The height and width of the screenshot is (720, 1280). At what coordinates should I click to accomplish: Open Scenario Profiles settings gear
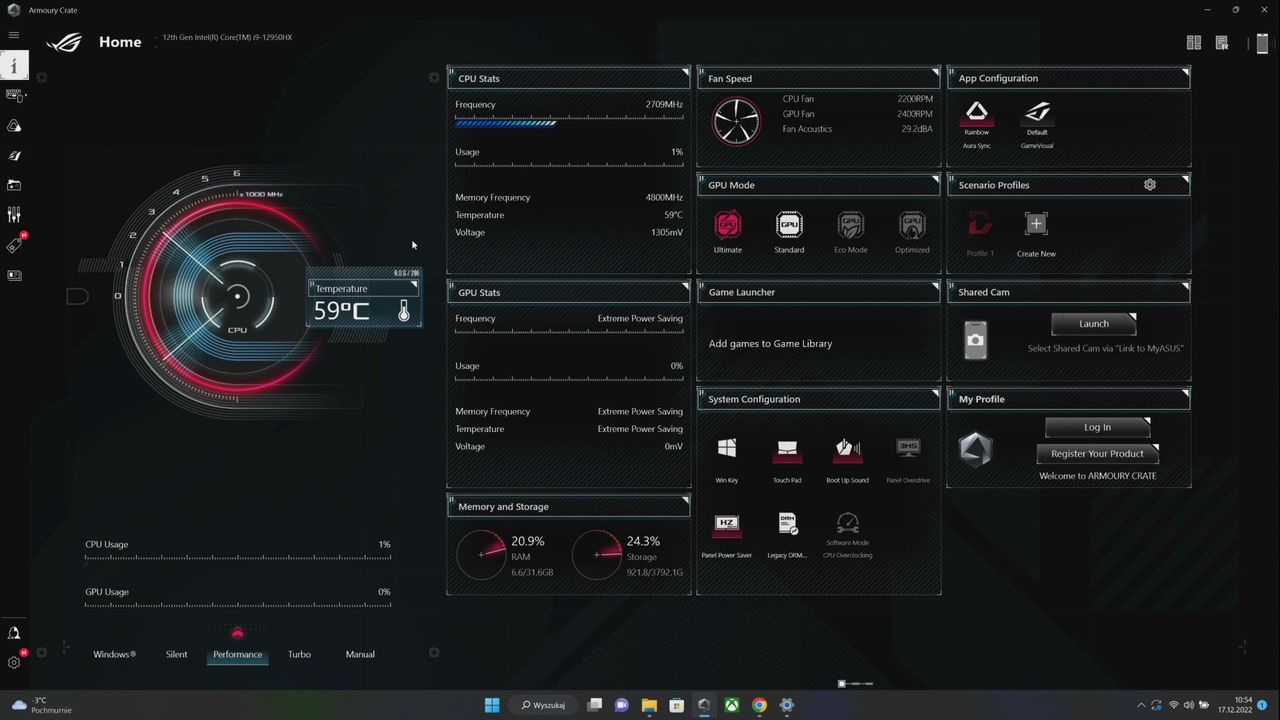[x=1150, y=185]
